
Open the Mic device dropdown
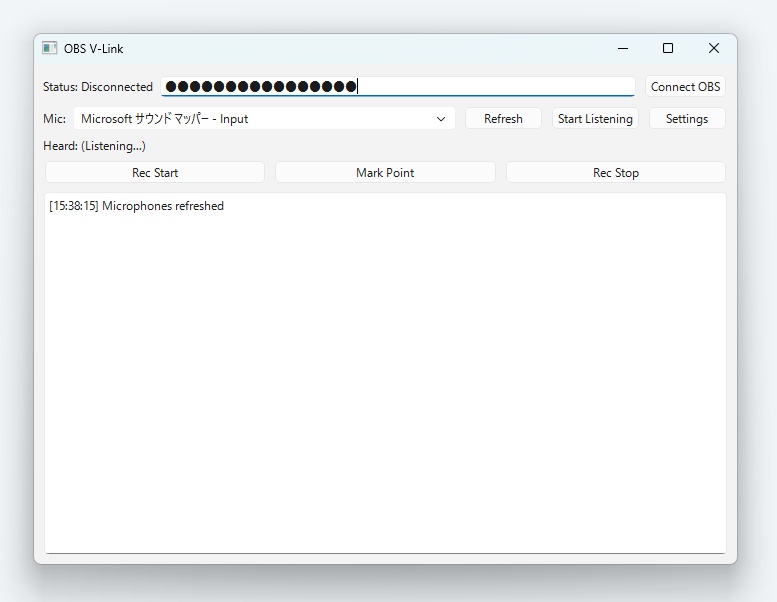(264, 118)
